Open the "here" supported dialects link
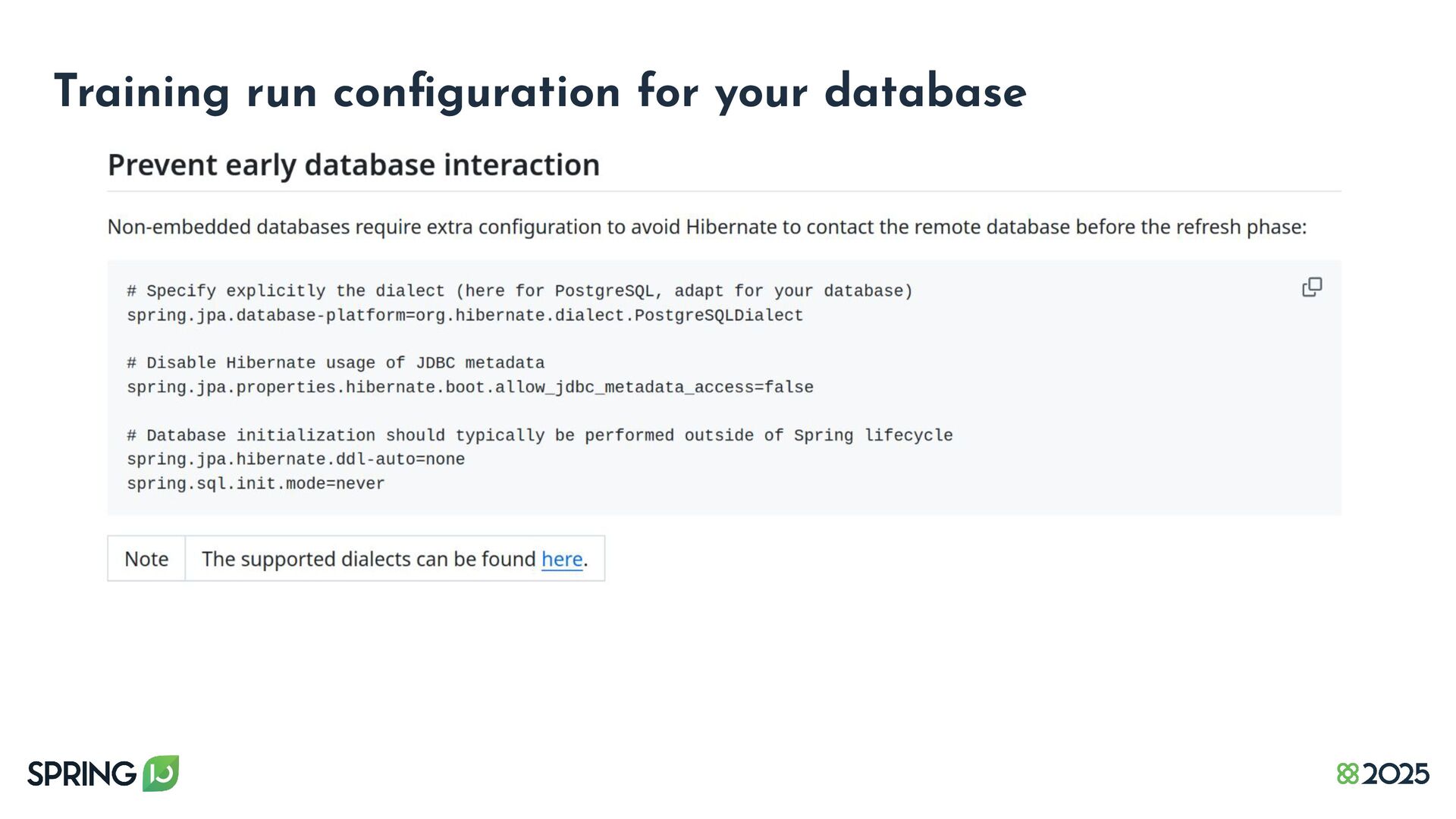 pos(562,559)
